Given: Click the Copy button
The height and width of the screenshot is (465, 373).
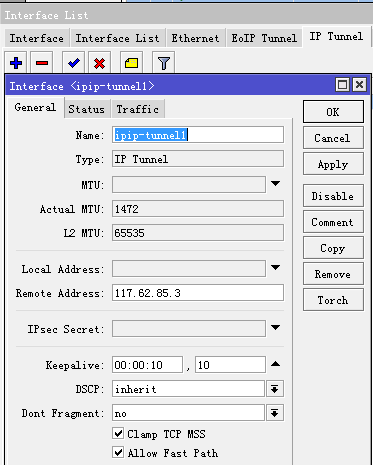Looking at the screenshot, I should (333, 248).
